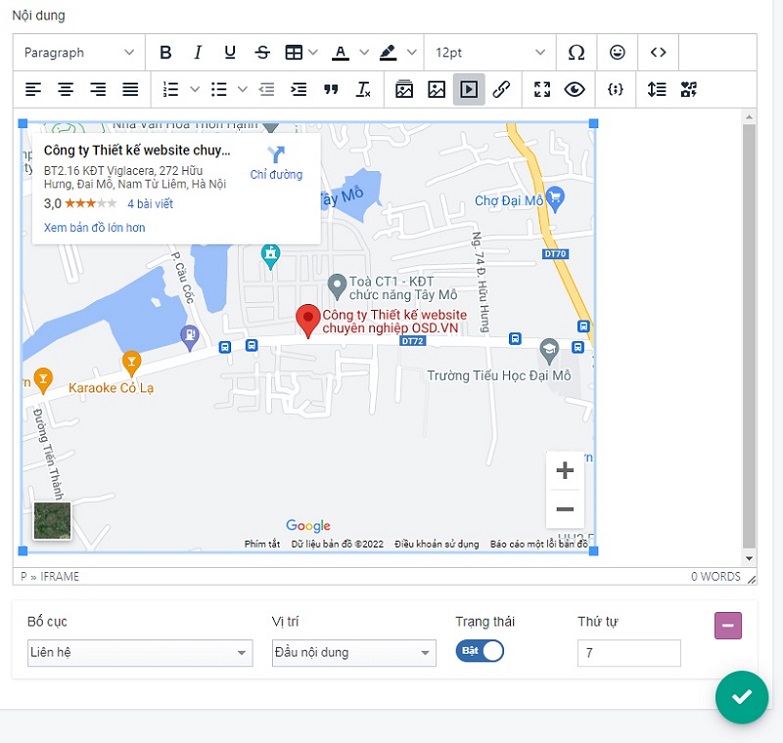Toggle bold text formatting

click(166, 53)
